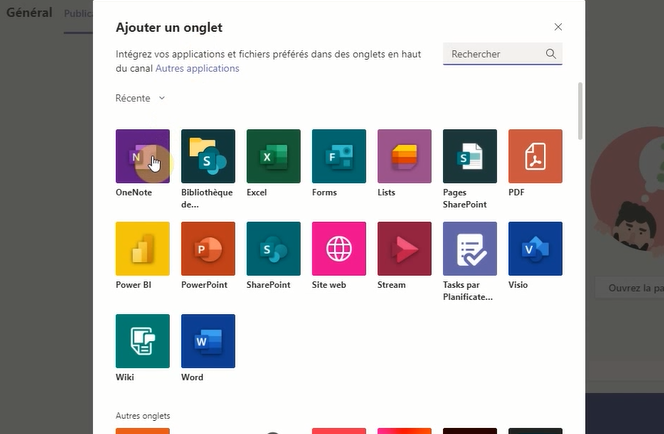This screenshot has height=434, width=664.
Task: Click the Autres onglets section heading
Action: point(143,416)
